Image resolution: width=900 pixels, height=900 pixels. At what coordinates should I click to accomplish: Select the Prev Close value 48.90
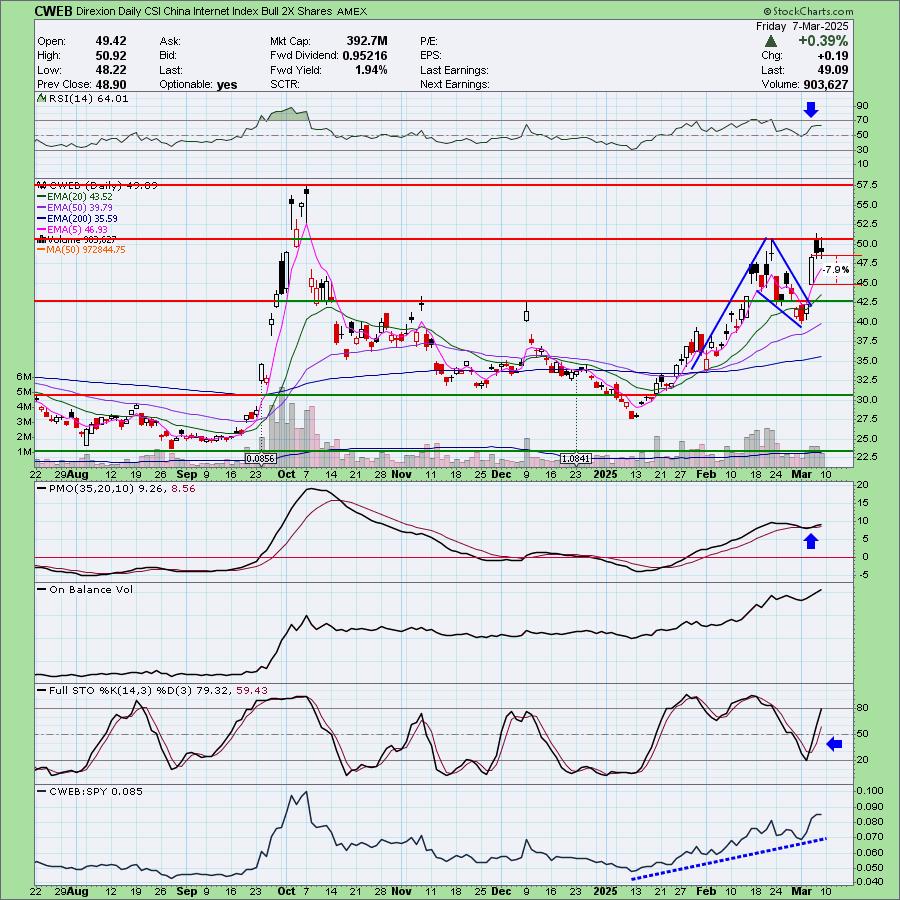111,84
